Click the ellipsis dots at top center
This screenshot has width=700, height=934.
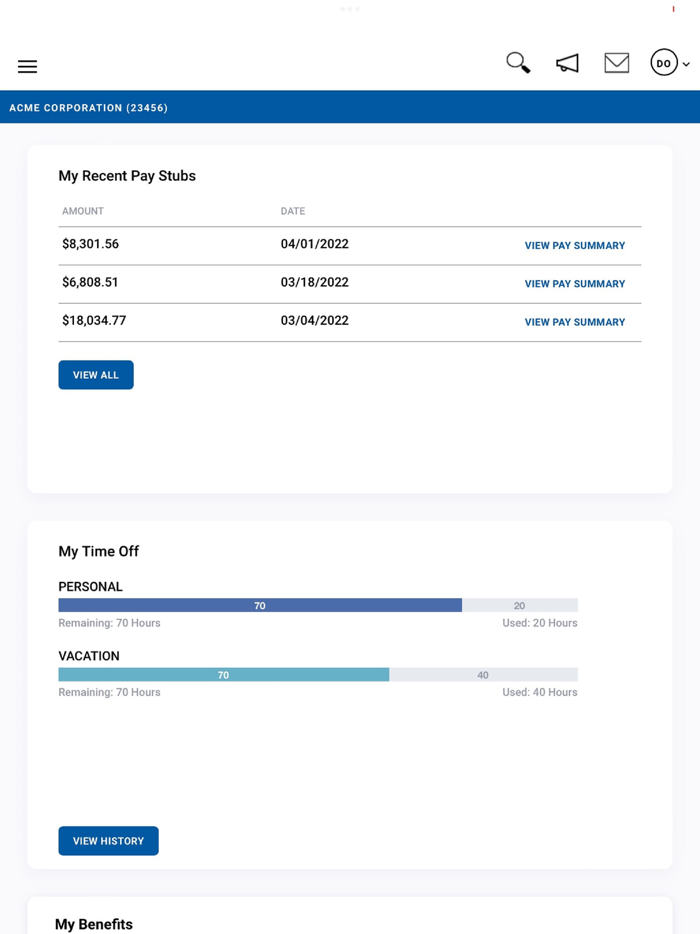click(x=350, y=8)
